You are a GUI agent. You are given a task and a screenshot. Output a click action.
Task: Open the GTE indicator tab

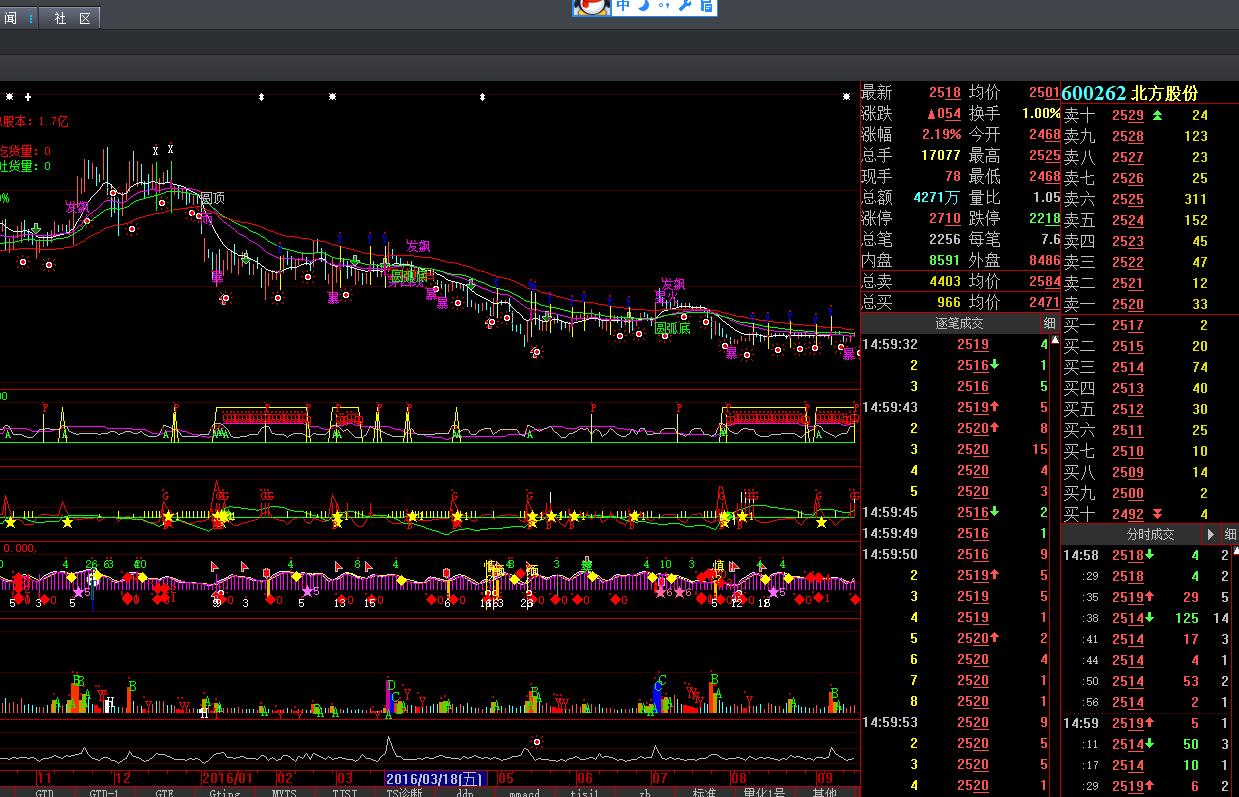tap(164, 792)
